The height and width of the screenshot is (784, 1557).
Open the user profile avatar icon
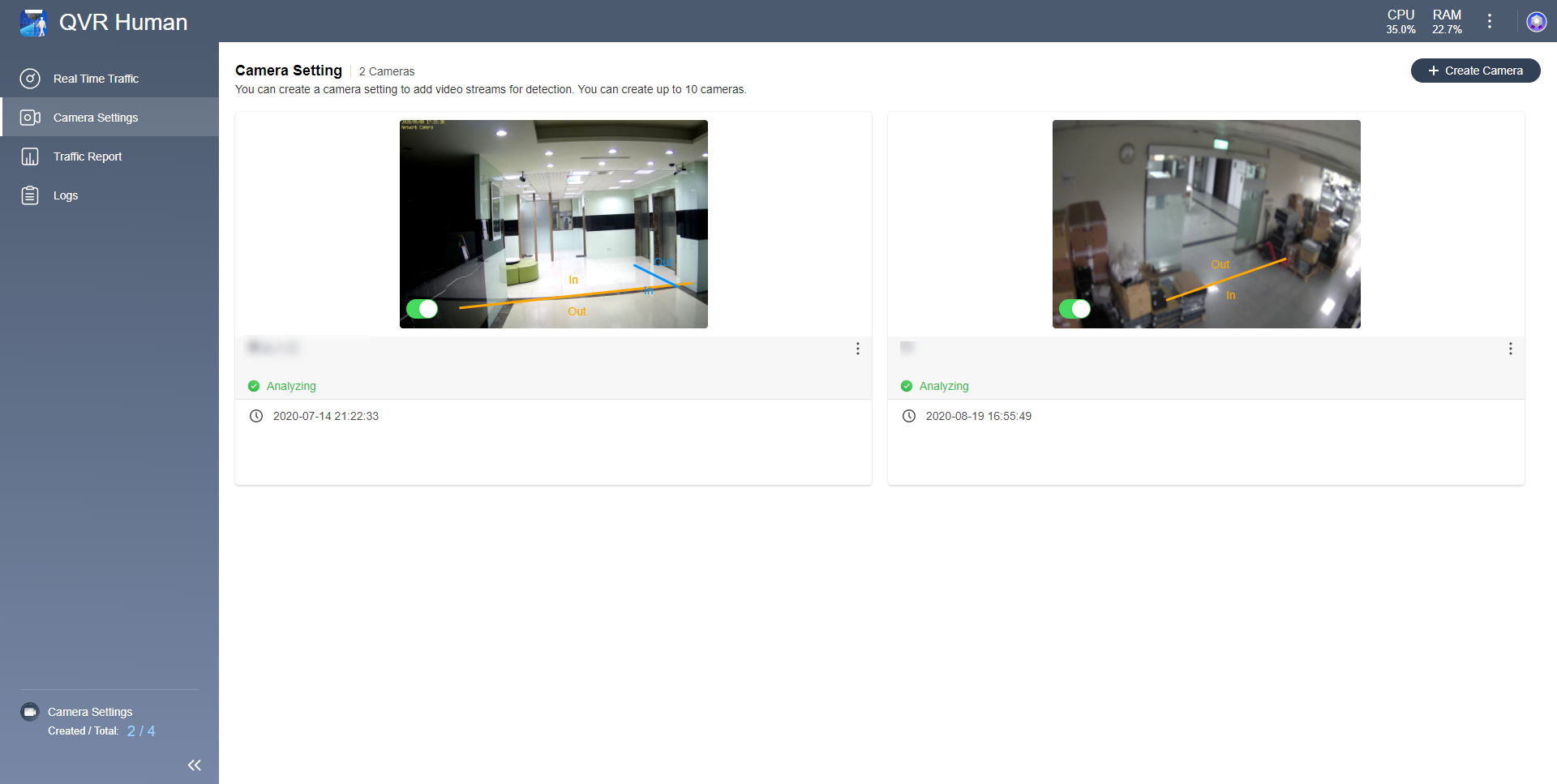tap(1536, 22)
